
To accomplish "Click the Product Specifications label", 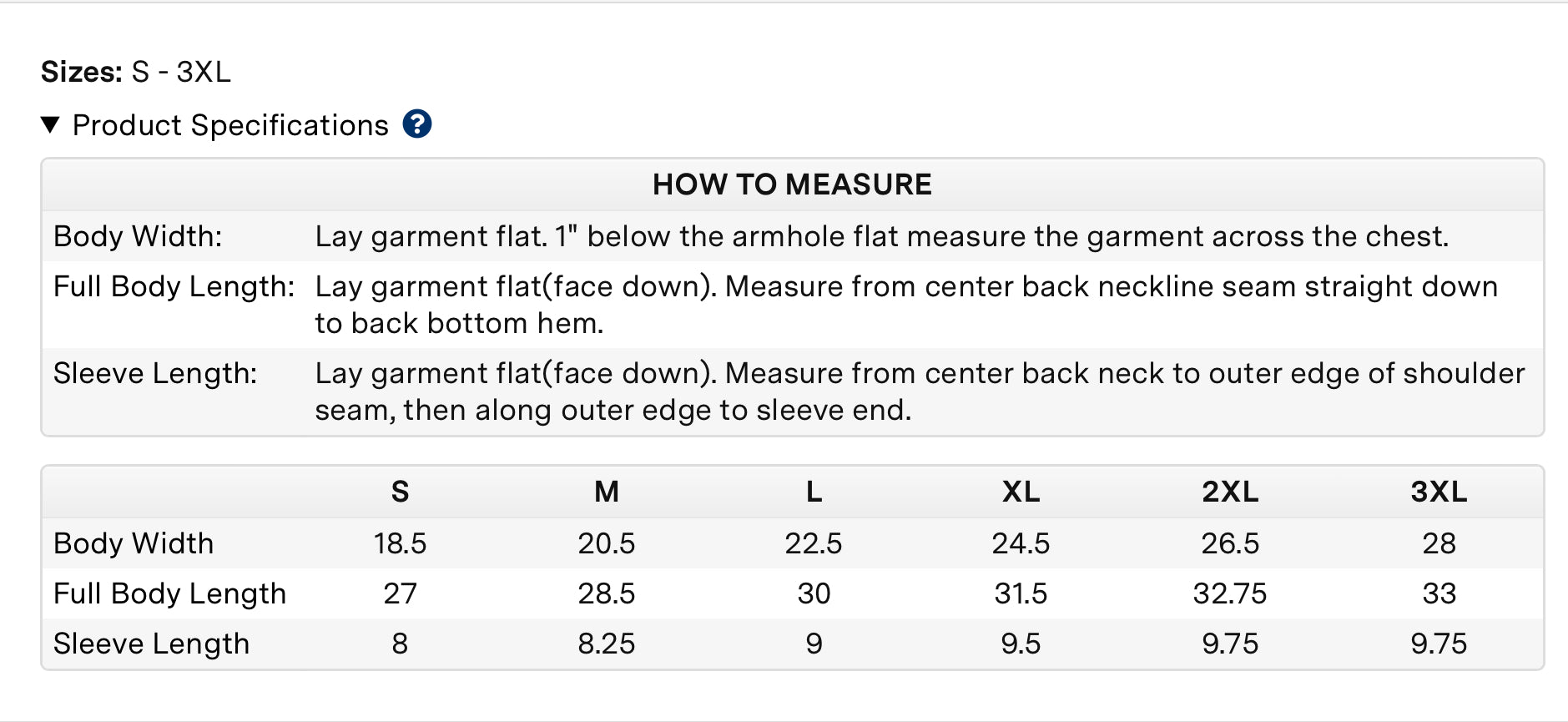I will pos(230,125).
